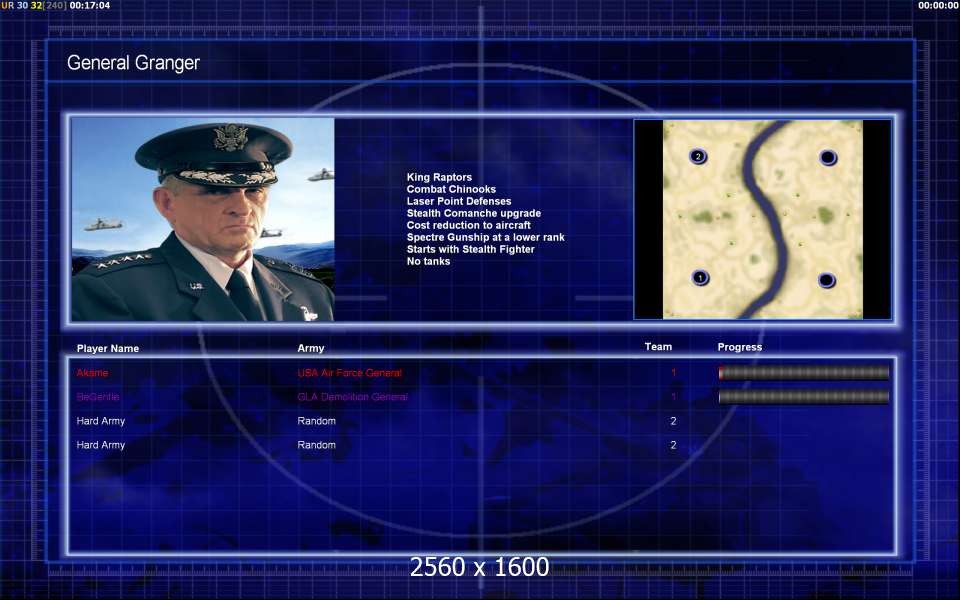The height and width of the screenshot is (600, 960).
Task: Click the 'No tanks' feature line
Action: coord(428,261)
